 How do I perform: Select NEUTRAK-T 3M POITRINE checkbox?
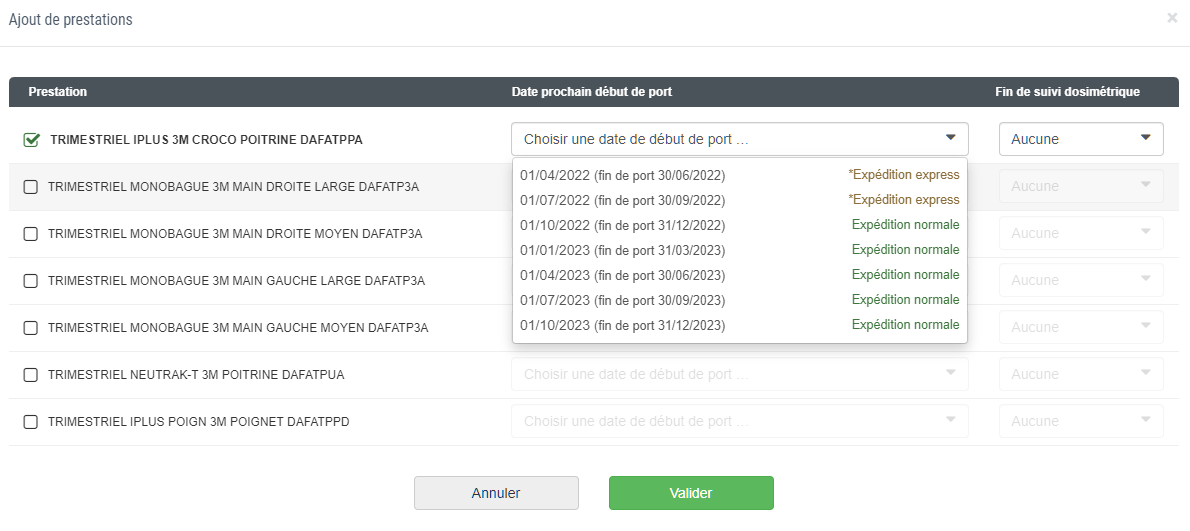pyautogui.click(x=30, y=375)
